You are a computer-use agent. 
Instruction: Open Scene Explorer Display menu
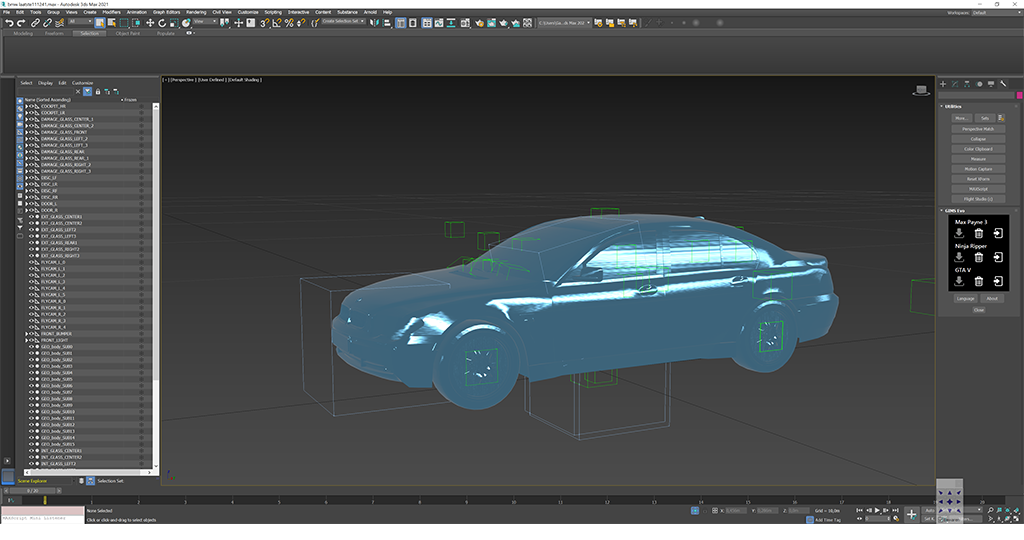coord(45,83)
